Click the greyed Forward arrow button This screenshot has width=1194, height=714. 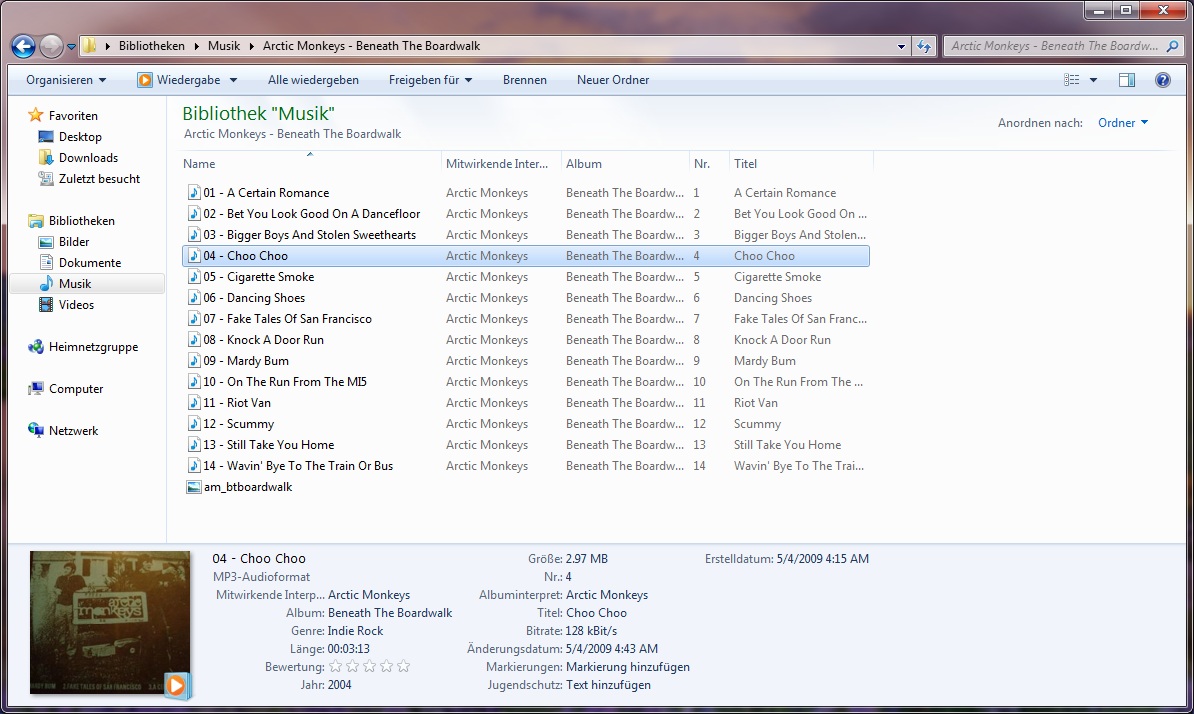pyautogui.click(x=51, y=46)
